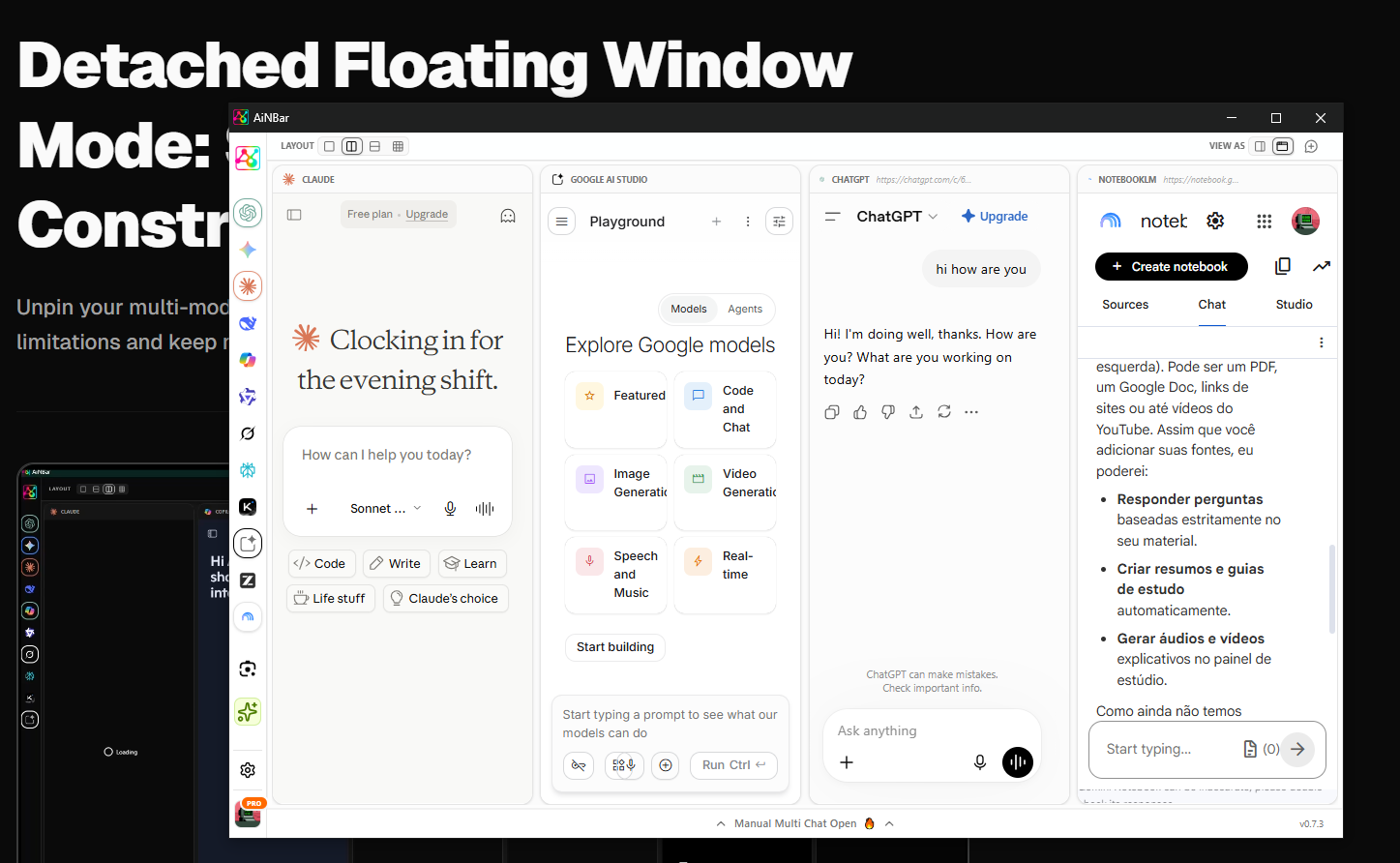Switch layout to single pane
Viewport: 1400px width, 863px height.
point(329,146)
